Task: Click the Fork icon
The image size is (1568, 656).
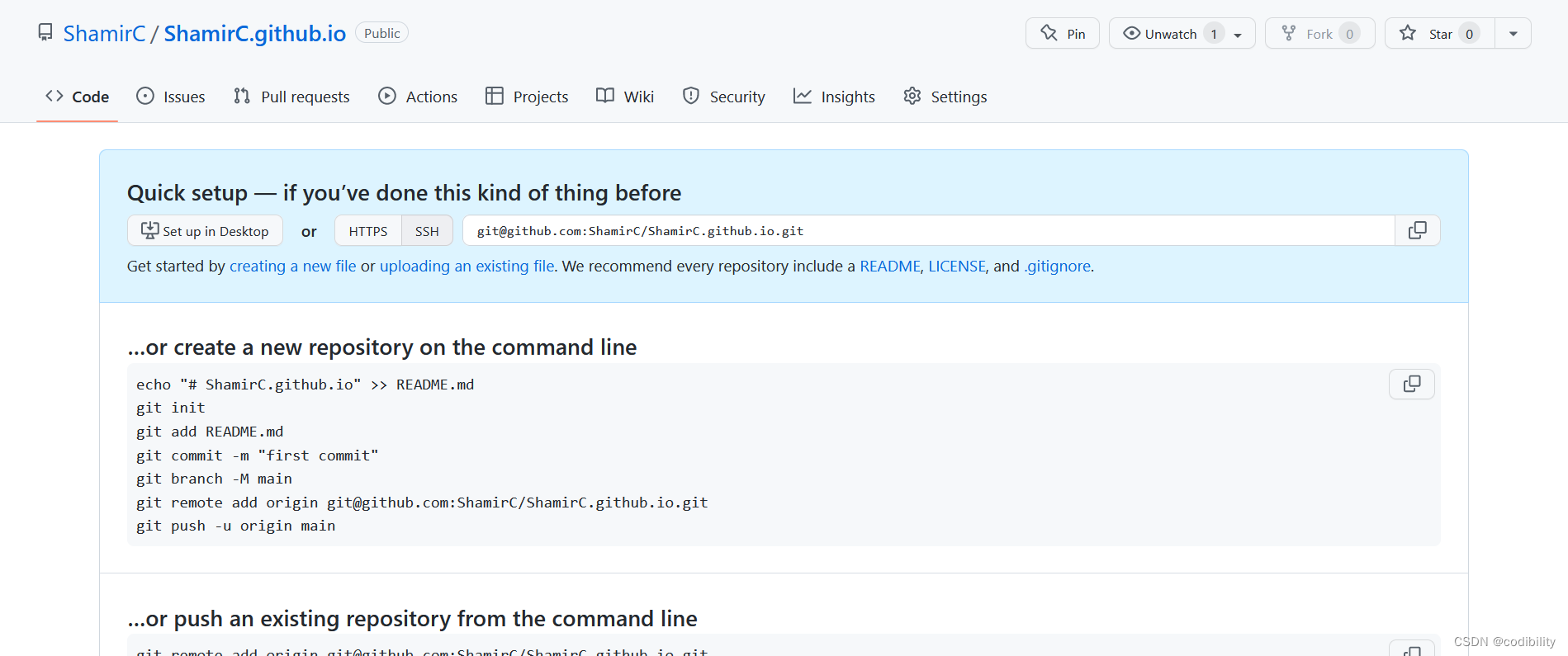Action: coord(1289,33)
